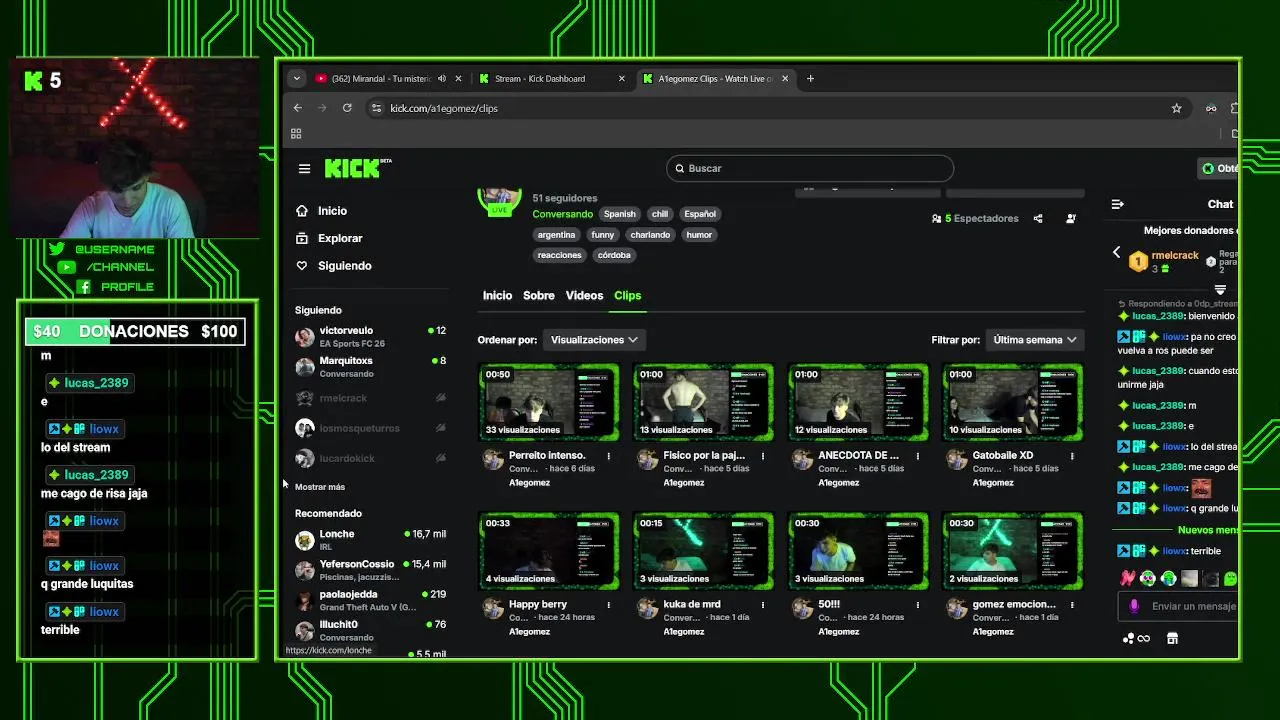
Task: Play the 'Gatobaile XD' clip thumbnail
Action: (x=1012, y=402)
